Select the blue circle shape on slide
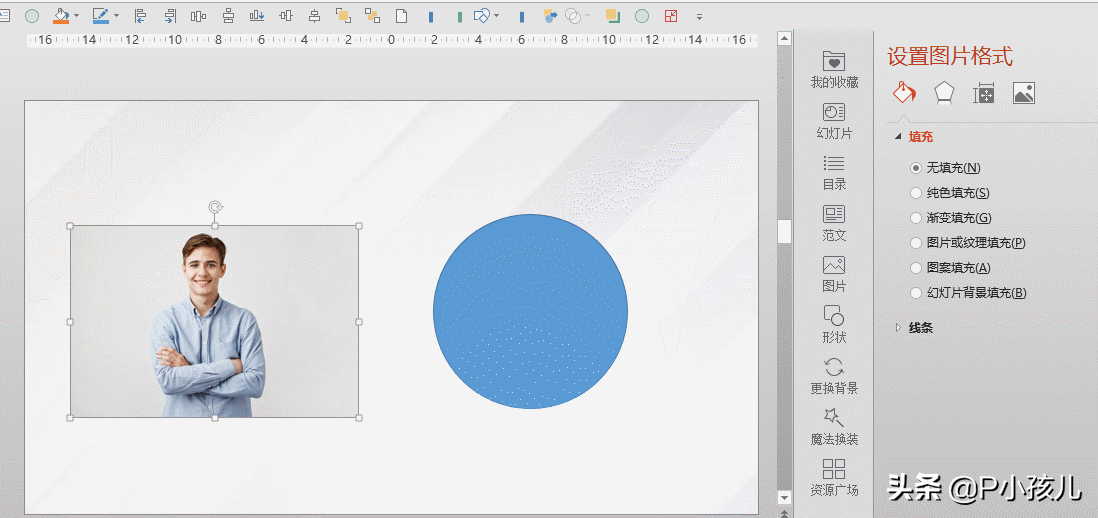The height and width of the screenshot is (518, 1098). pyautogui.click(x=530, y=312)
